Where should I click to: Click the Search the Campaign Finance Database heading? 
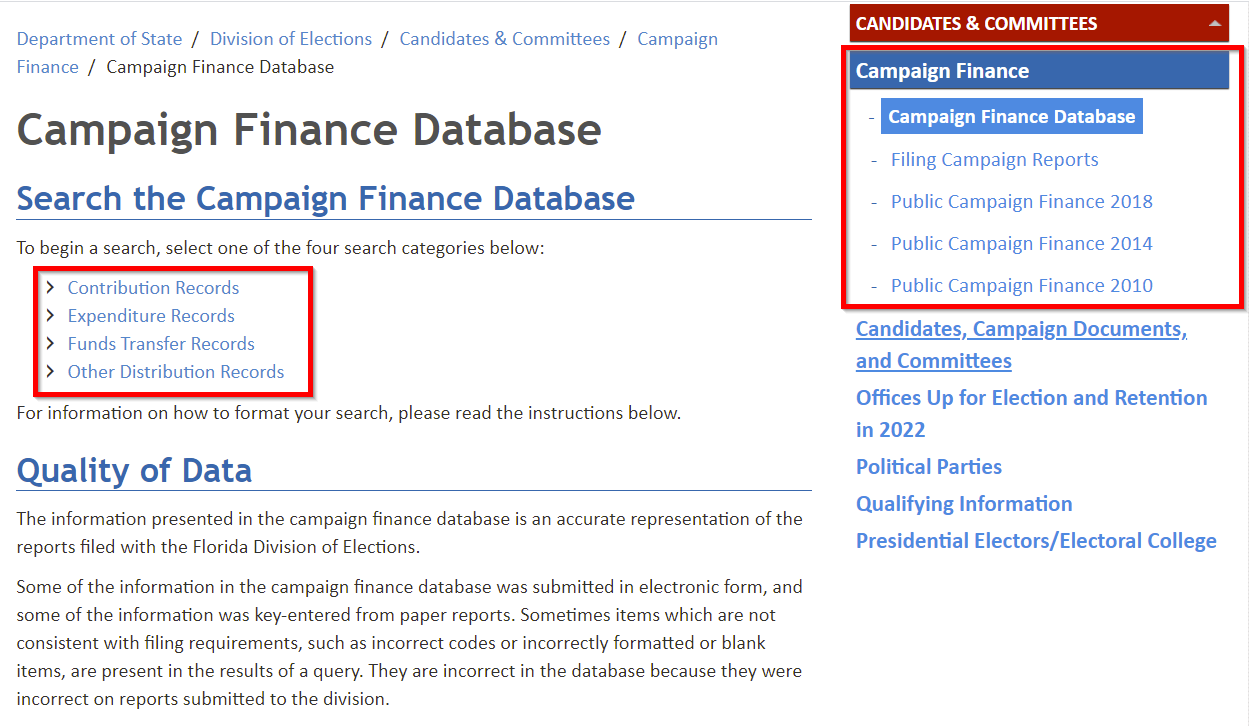326,198
